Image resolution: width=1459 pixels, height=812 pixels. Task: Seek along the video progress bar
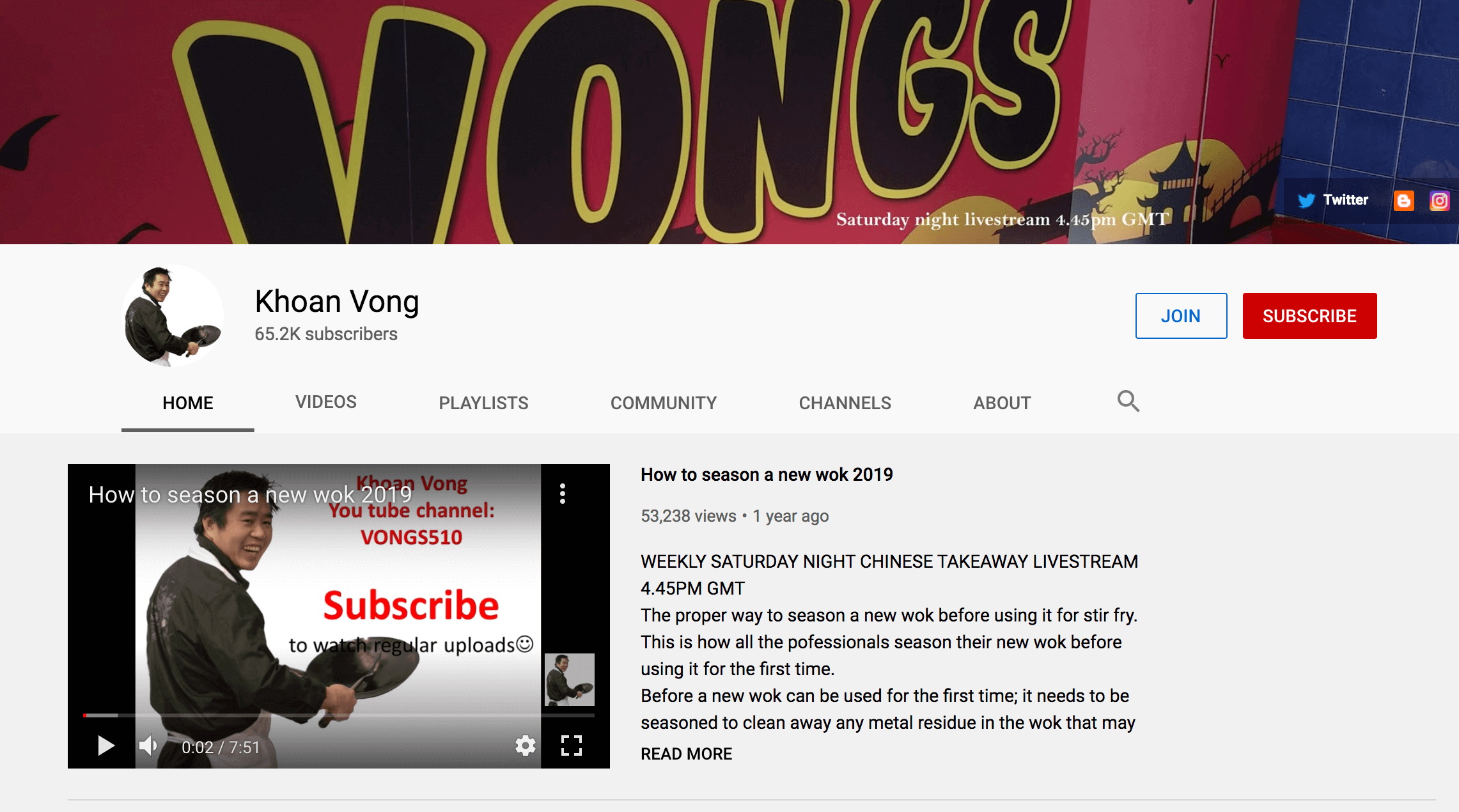339,715
